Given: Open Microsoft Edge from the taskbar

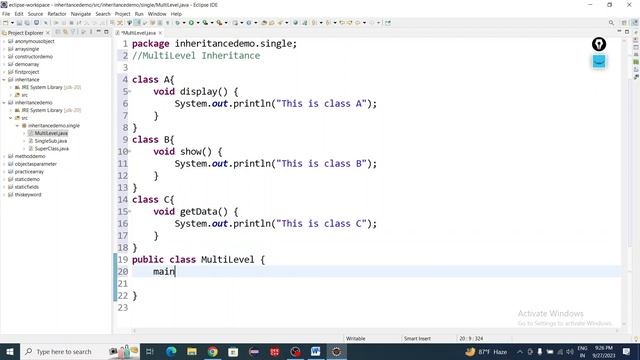Looking at the screenshot, I should point(171,351).
